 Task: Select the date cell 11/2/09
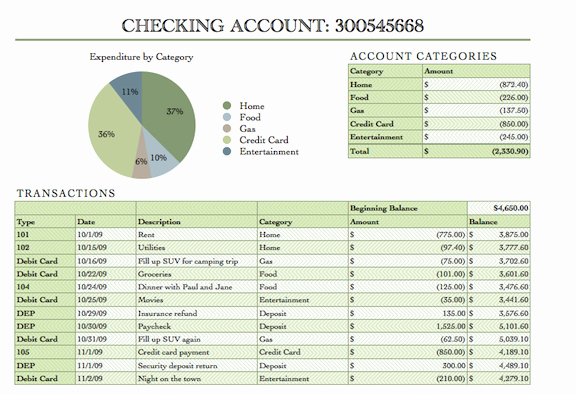106,378
